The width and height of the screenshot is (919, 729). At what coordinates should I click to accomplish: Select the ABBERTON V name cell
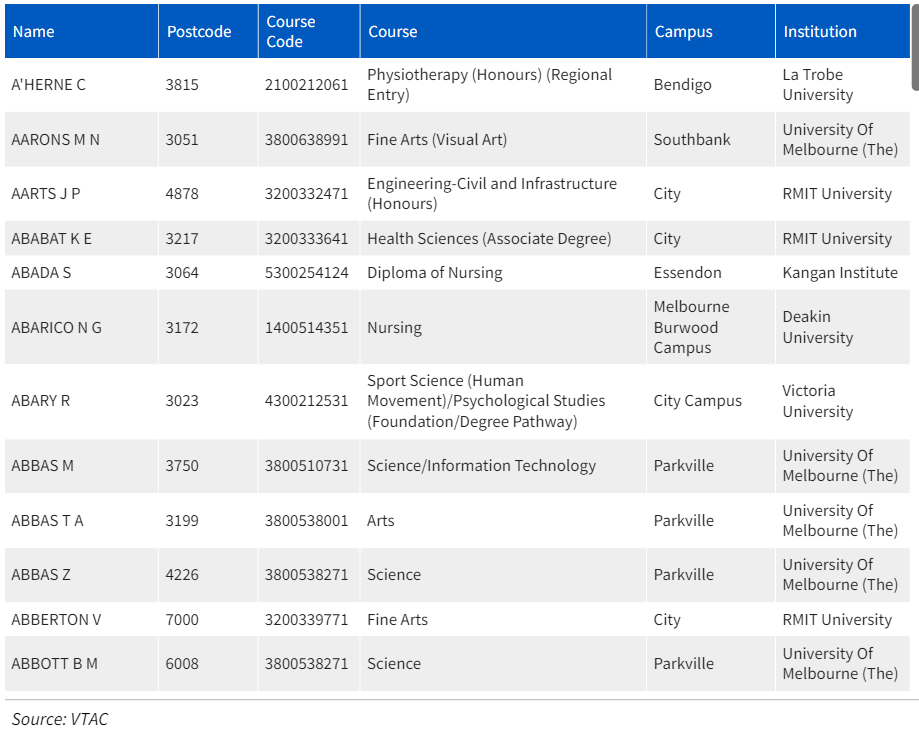click(x=56, y=620)
